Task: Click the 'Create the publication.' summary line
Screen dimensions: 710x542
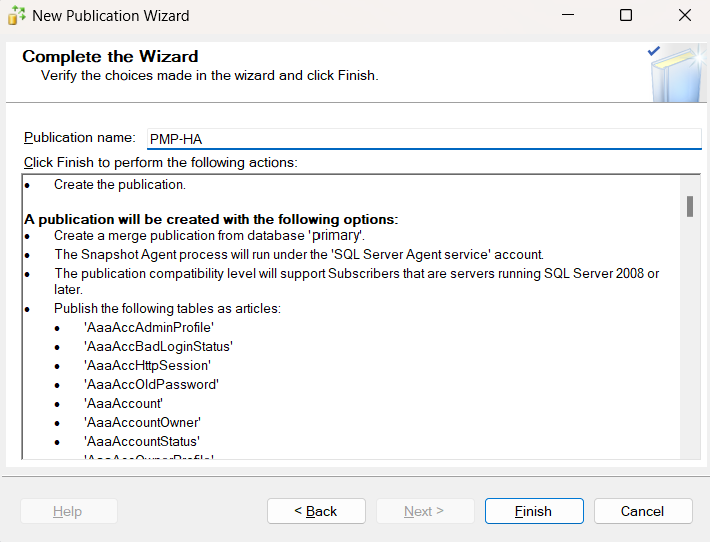Action: point(120,184)
